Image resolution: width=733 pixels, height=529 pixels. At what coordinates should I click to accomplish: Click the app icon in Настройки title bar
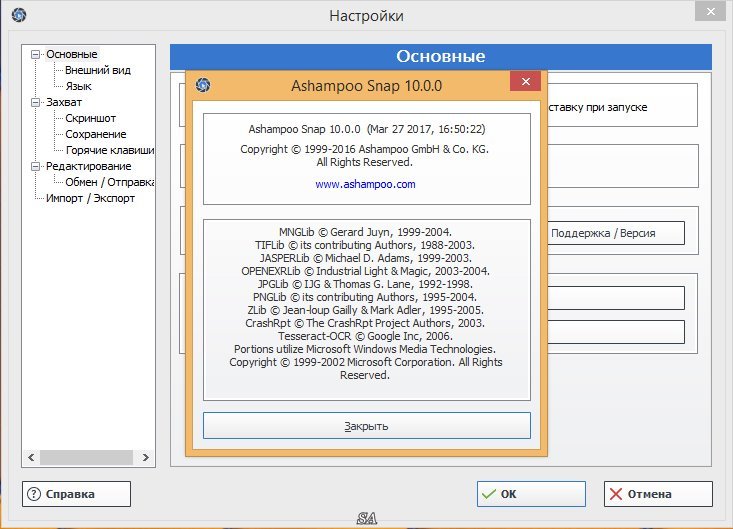click(x=19, y=15)
